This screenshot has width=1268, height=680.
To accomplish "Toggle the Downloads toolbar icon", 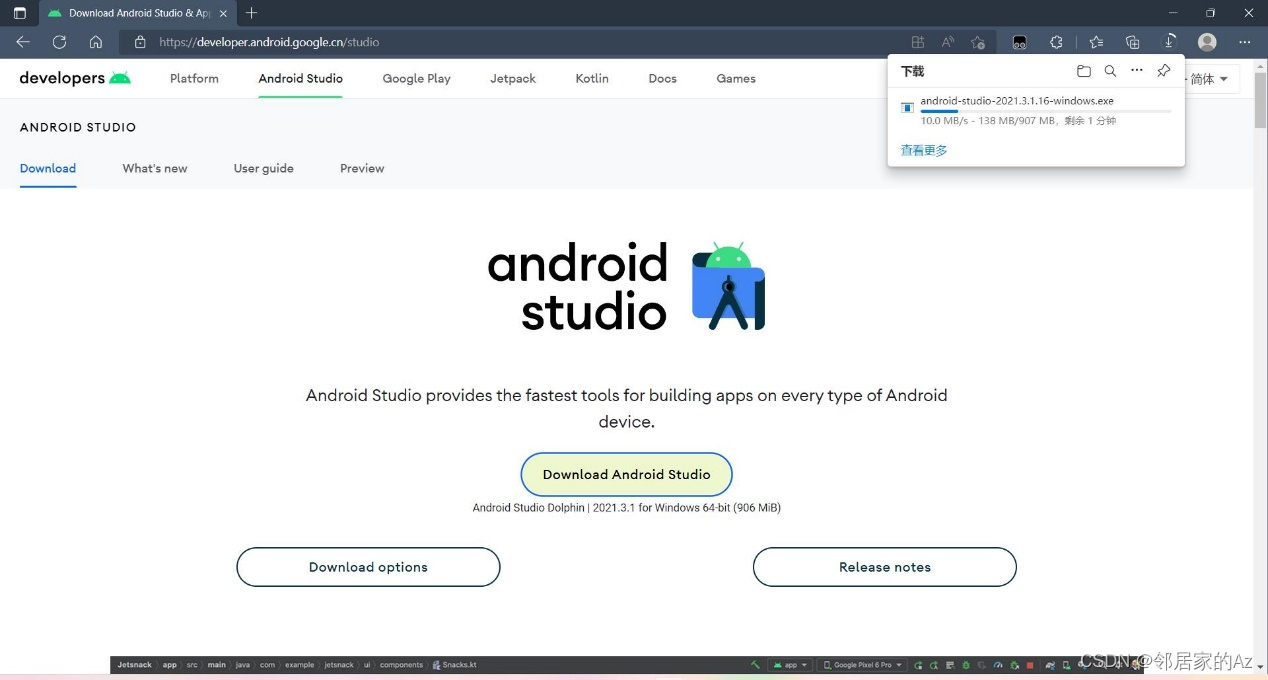I will pos(1169,42).
